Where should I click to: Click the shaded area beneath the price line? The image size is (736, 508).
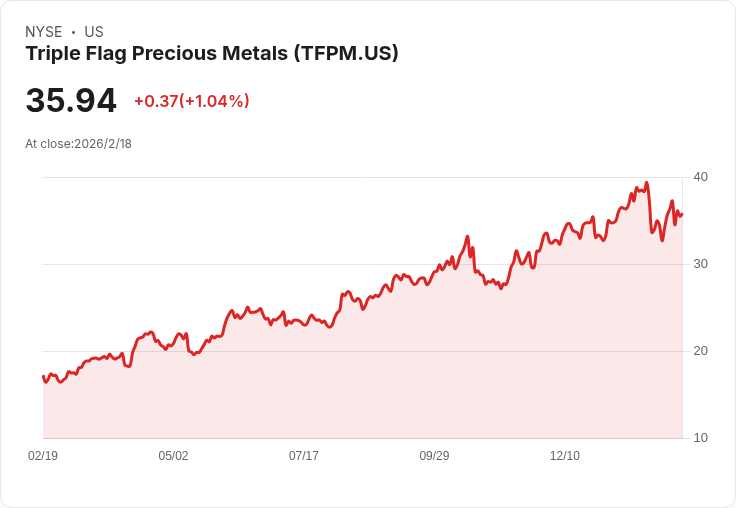tap(400, 380)
